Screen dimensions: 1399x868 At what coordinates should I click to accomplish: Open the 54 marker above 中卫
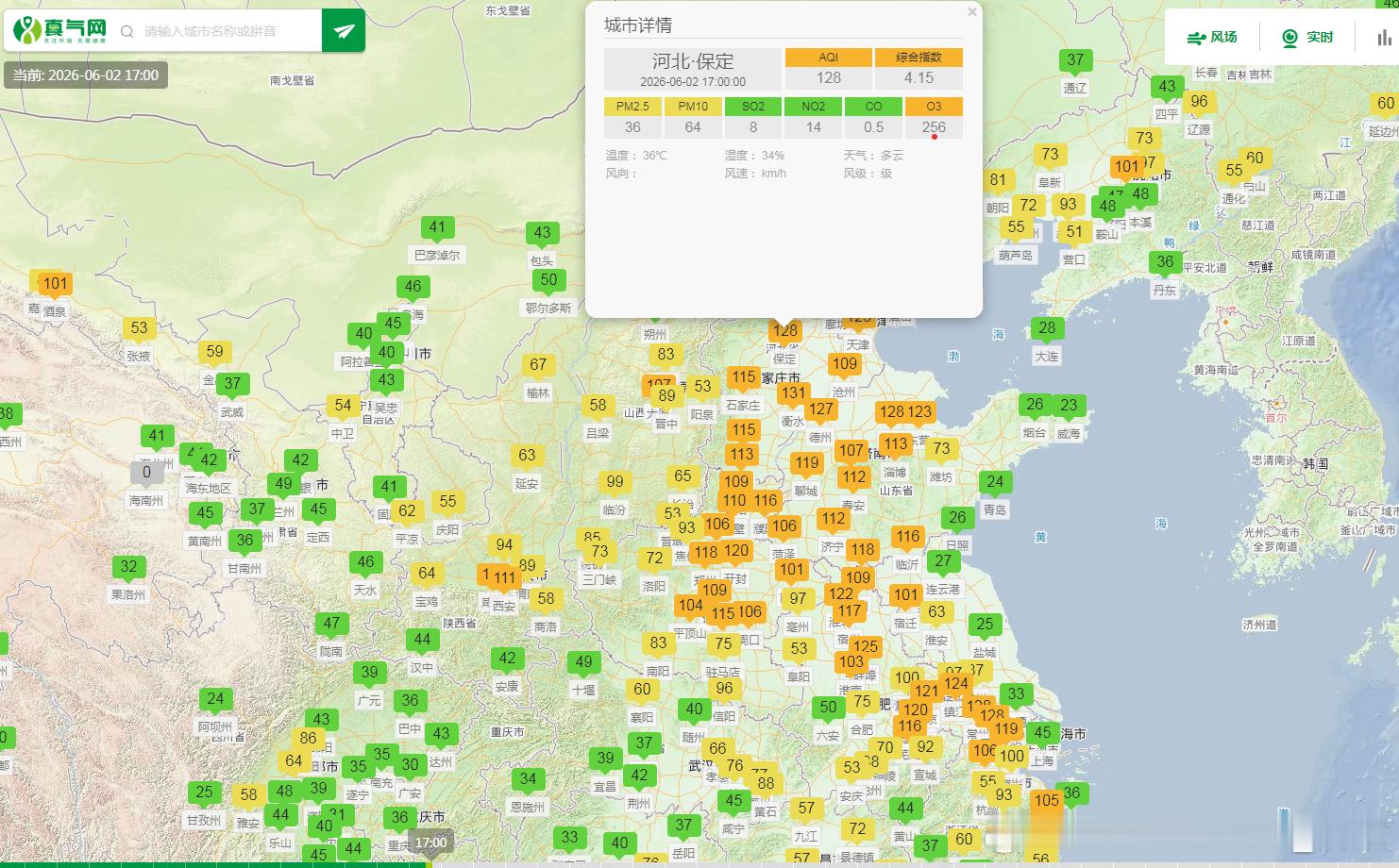point(343,406)
